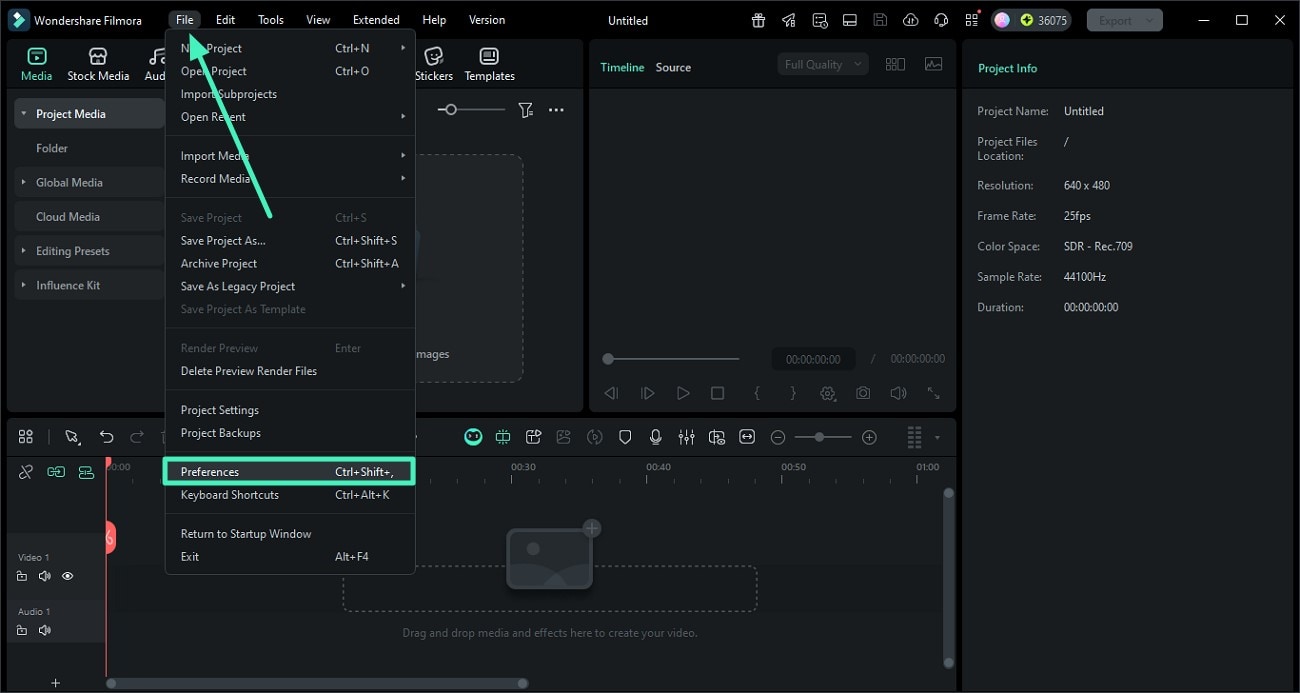The width and height of the screenshot is (1300, 693).
Task: Click the Undo arrow in timeline toolbar
Action: point(106,437)
